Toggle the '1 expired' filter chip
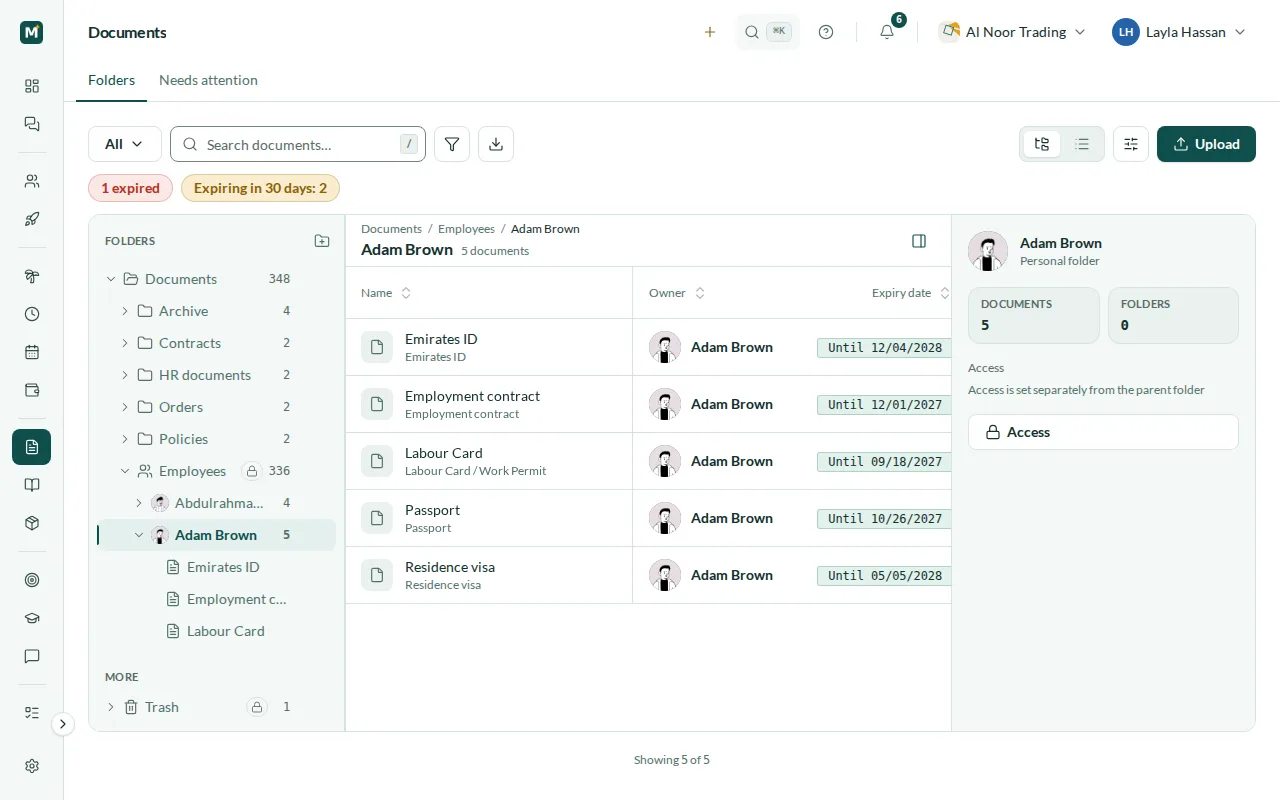Image resolution: width=1280 pixels, height=800 pixels. [130, 188]
